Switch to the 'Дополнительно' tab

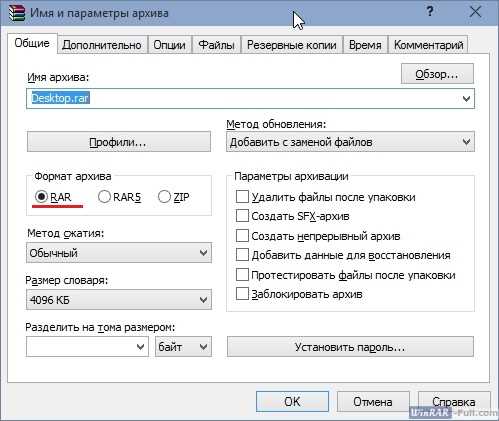(102, 45)
